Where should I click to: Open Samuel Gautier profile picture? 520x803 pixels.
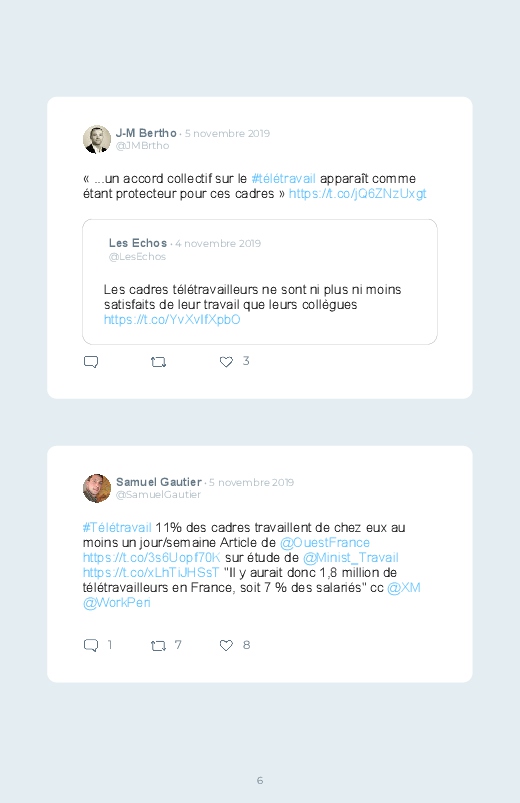97,489
